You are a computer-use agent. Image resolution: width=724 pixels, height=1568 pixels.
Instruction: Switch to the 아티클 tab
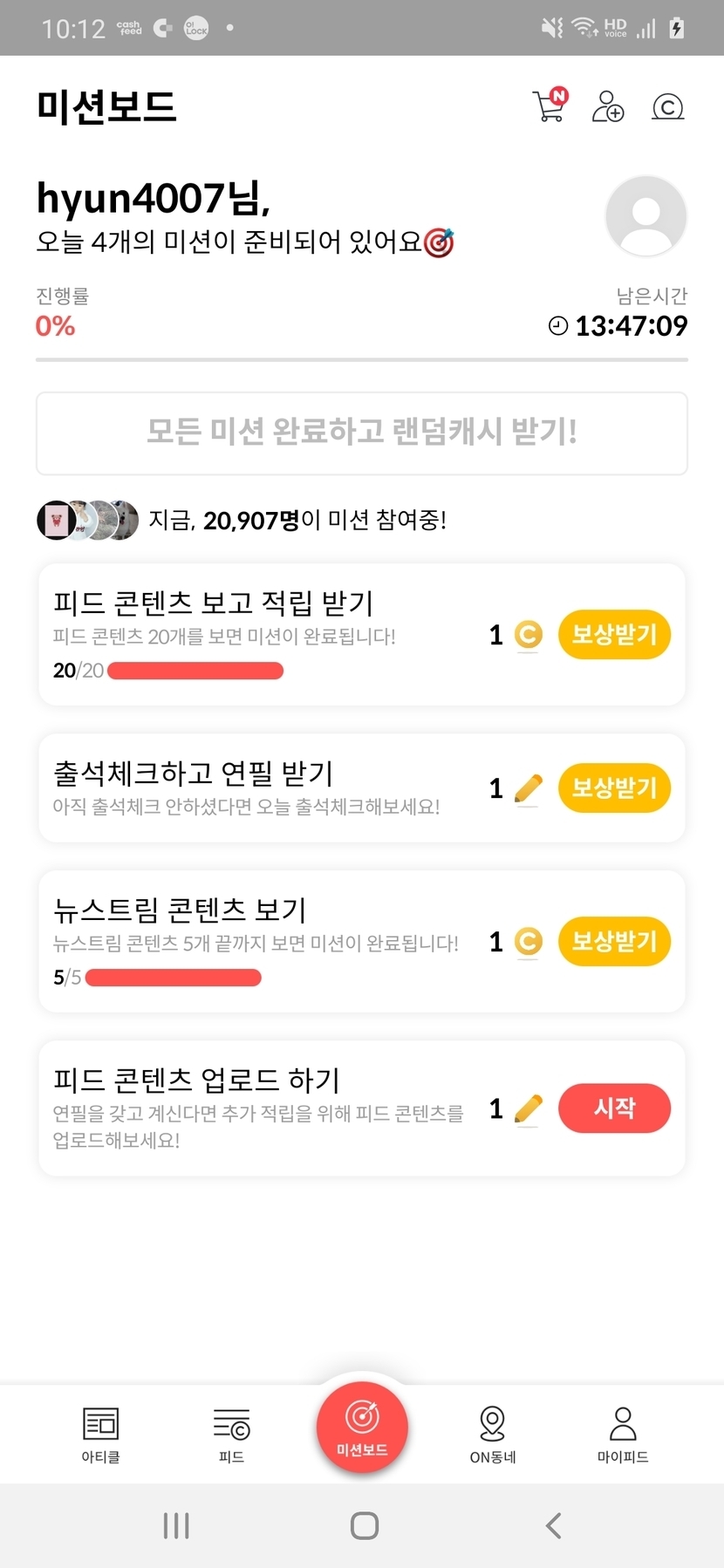click(x=100, y=1434)
